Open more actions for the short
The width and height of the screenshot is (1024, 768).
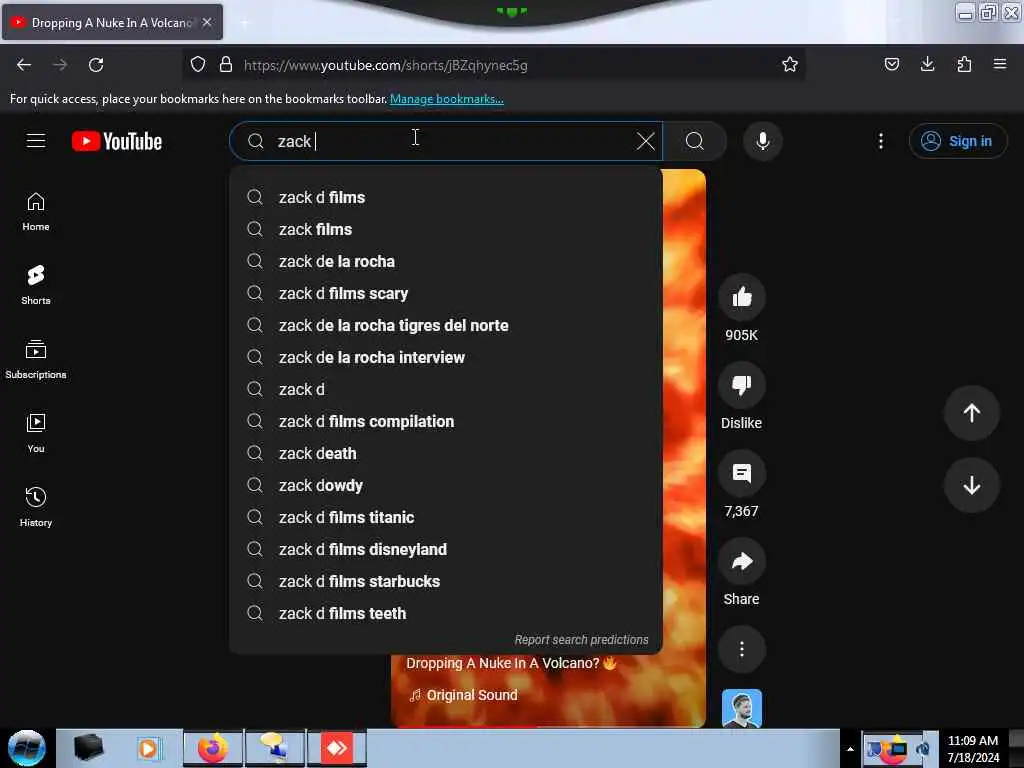[741, 650]
